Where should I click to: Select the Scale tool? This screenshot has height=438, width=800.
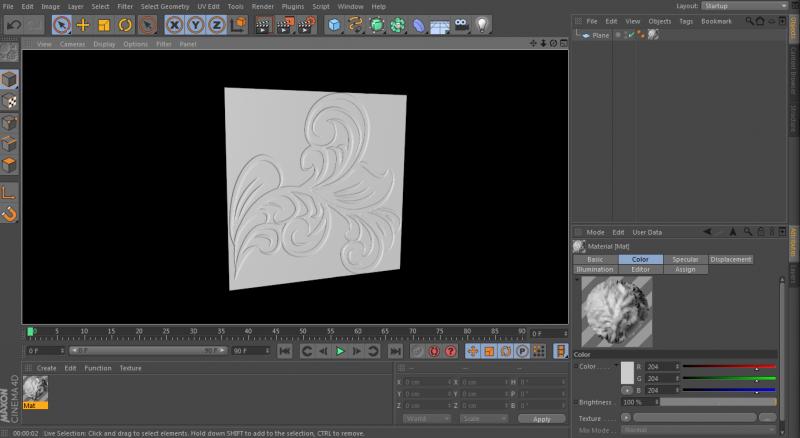coord(104,24)
